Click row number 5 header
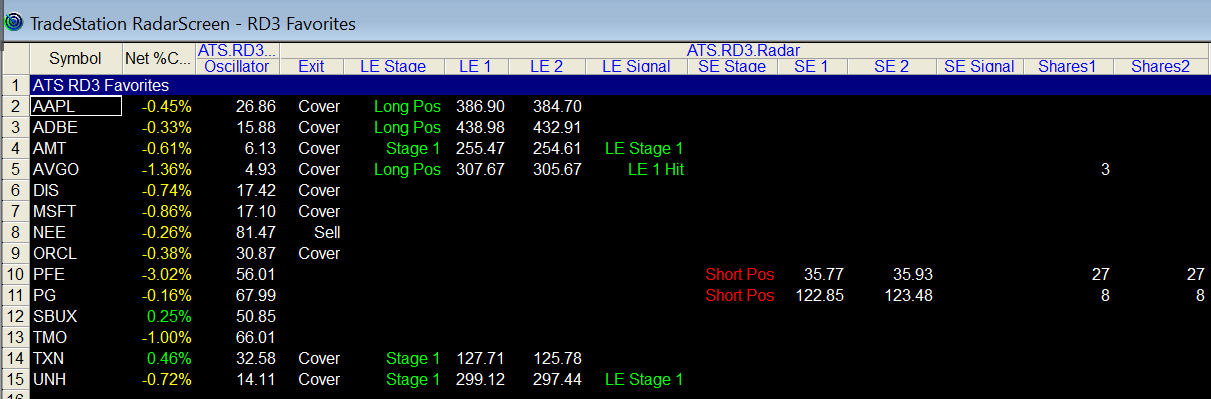The width and height of the screenshot is (1211, 399). (x=15, y=169)
